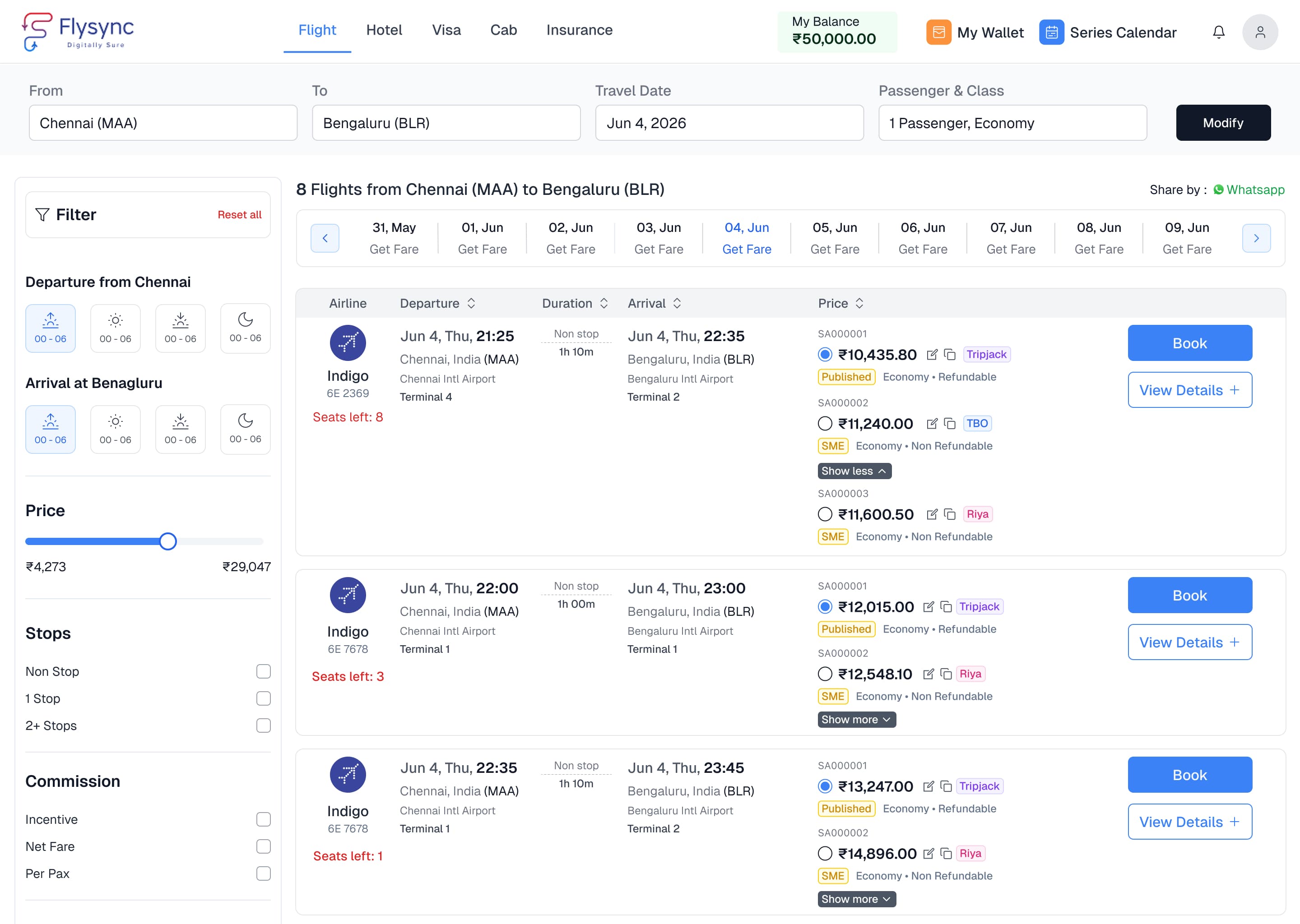Select the ₹11,600.50 fare radio button
Screen dimensions: 1300x924
(825, 514)
